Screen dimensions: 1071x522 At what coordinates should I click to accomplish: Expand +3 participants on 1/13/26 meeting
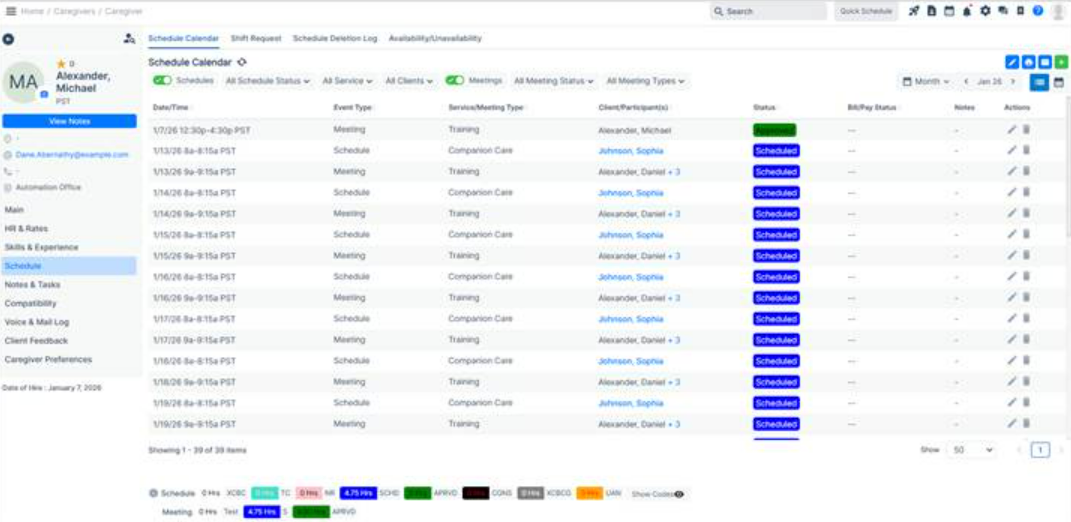[674, 172]
